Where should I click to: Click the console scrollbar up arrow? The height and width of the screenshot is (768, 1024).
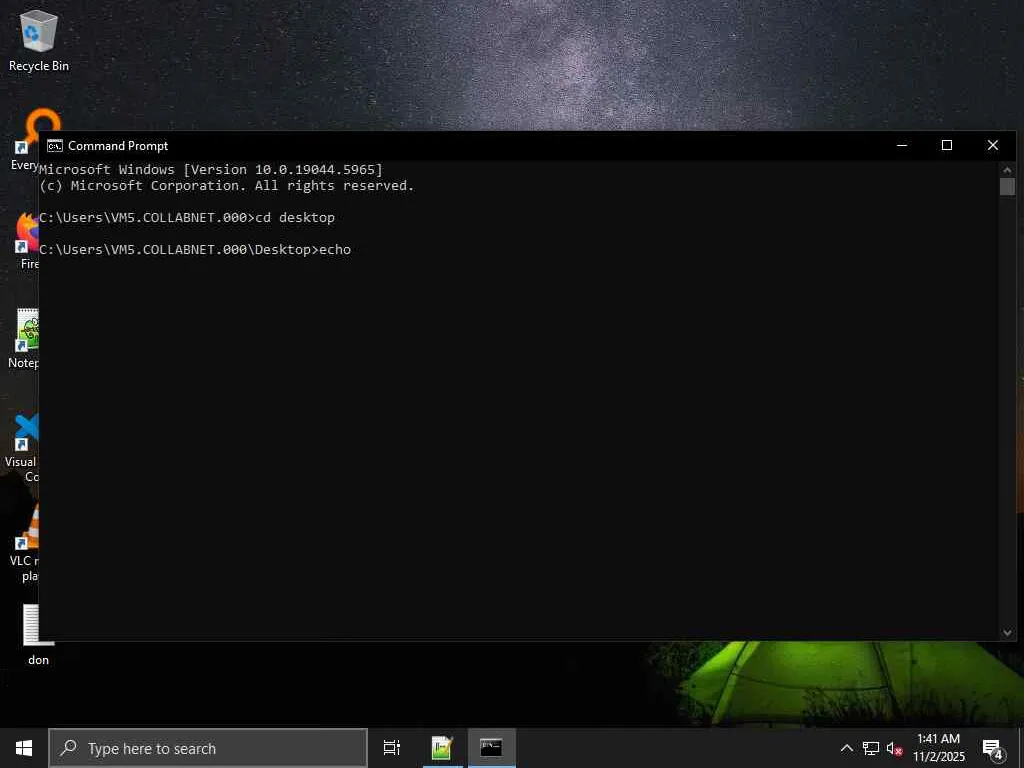tap(1007, 169)
